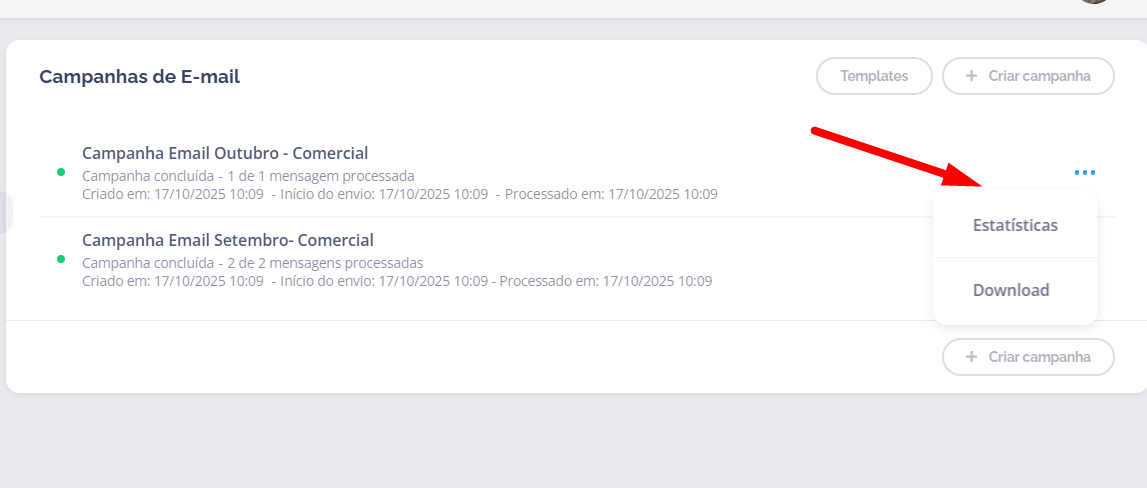Click the plus icon in bottom Criar campanha
1147x488 pixels.
(971, 357)
